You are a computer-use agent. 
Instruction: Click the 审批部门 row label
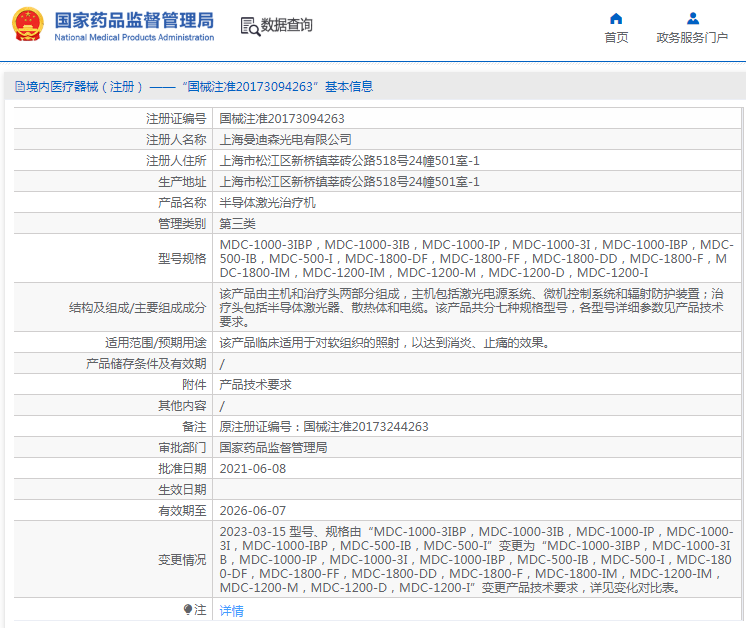pyautogui.click(x=182, y=448)
